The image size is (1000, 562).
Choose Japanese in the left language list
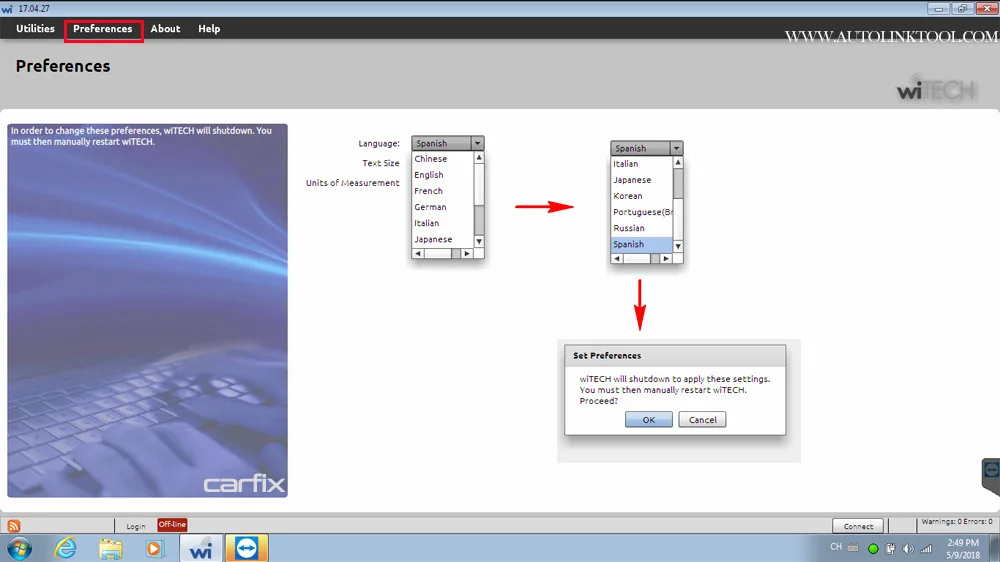pyautogui.click(x=433, y=239)
